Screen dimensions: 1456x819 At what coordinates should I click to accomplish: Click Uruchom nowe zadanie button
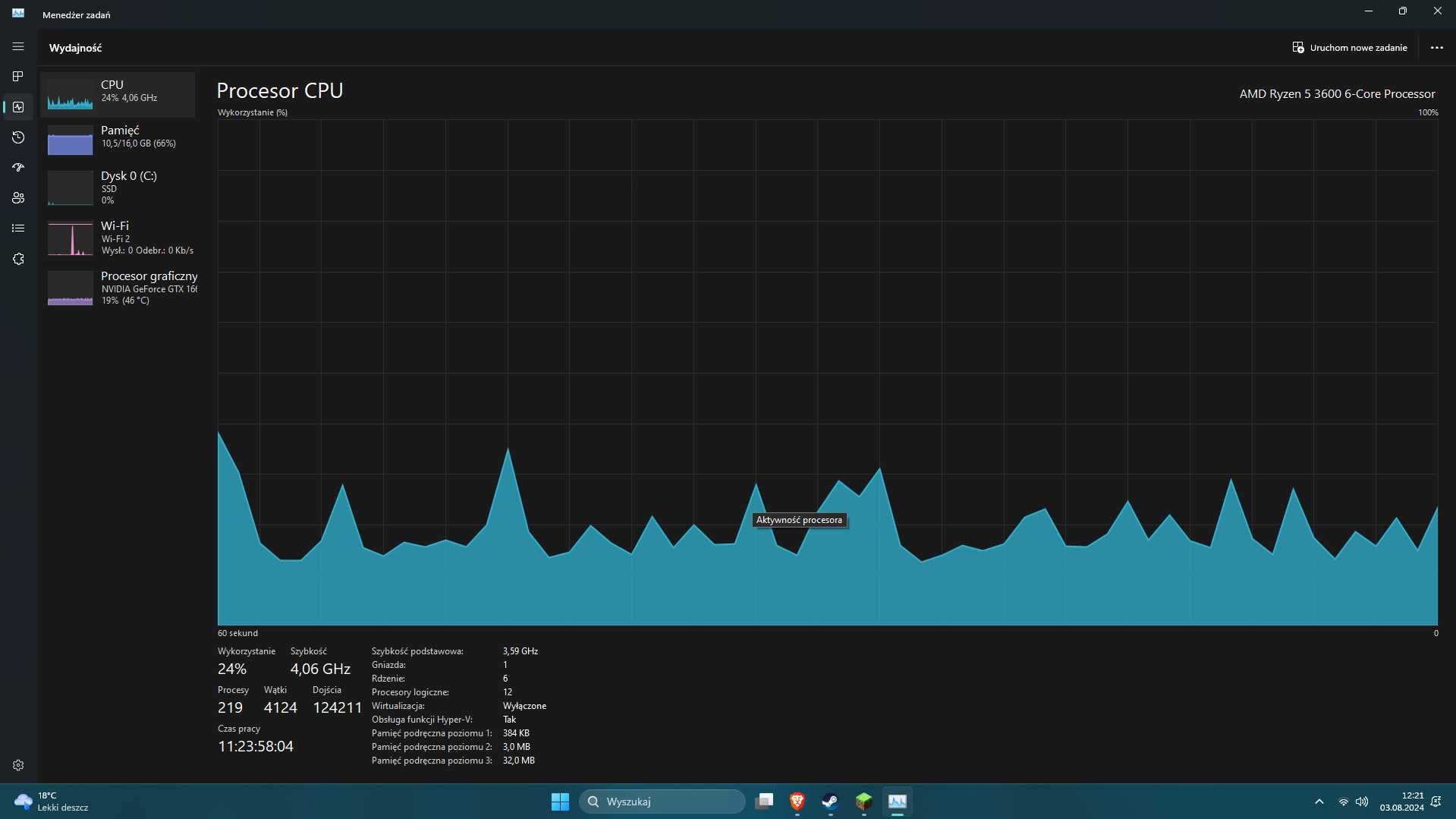pos(1350,47)
